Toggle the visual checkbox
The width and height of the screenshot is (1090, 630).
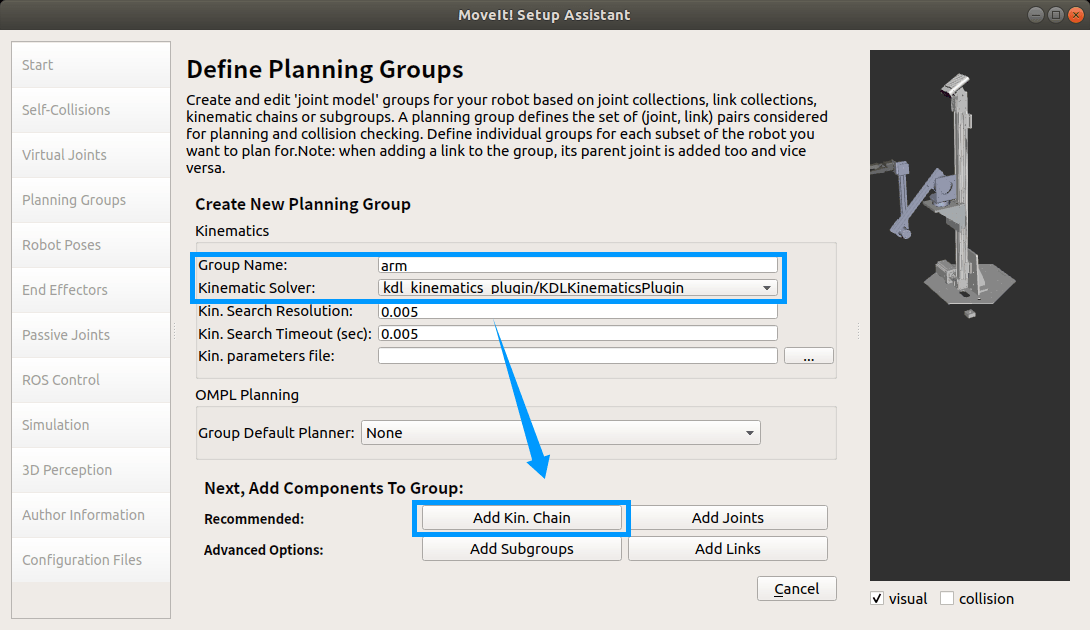tap(877, 598)
